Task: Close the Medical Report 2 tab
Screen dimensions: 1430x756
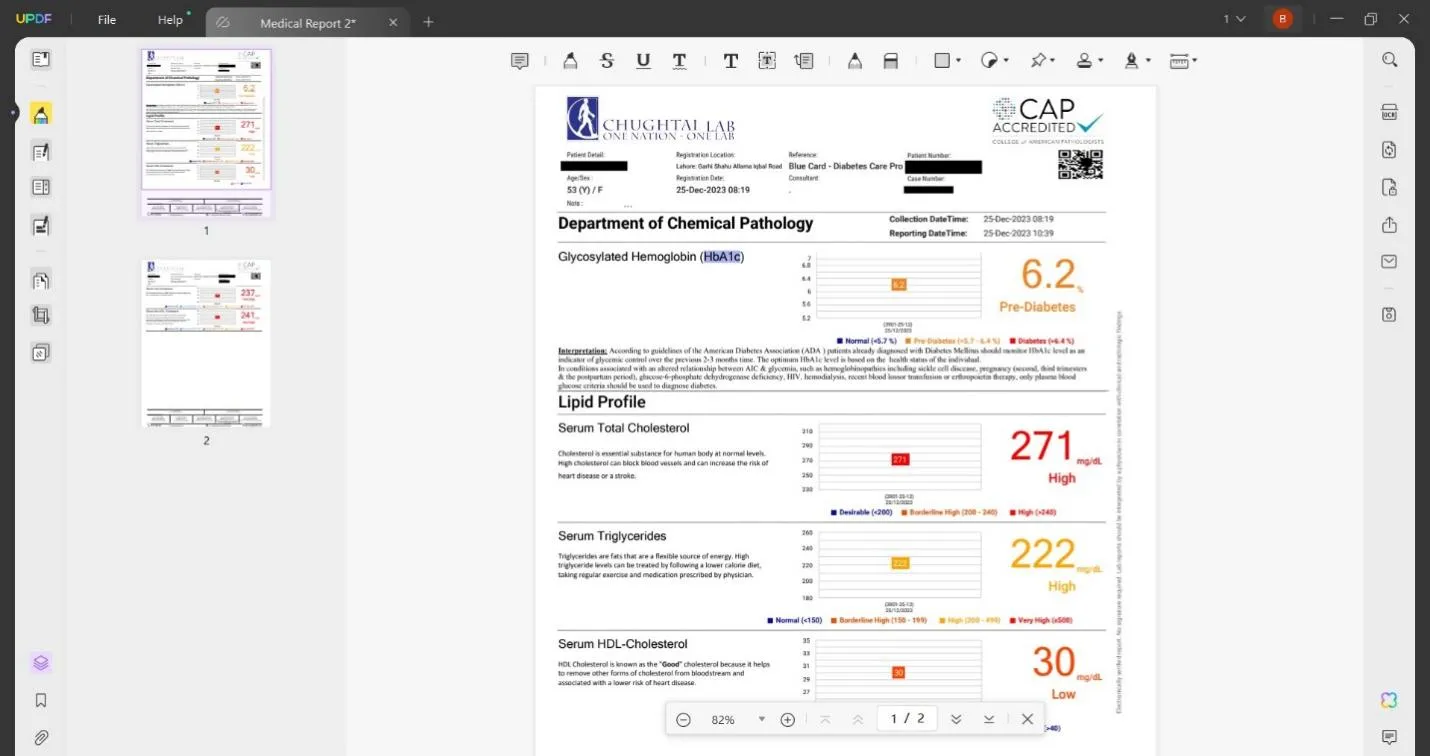Action: [393, 22]
